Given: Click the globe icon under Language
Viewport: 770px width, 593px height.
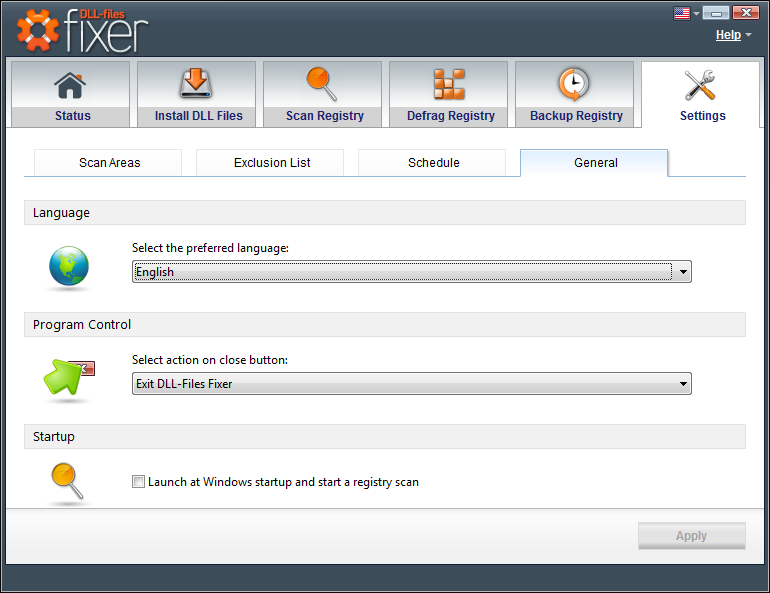Looking at the screenshot, I should click(69, 266).
